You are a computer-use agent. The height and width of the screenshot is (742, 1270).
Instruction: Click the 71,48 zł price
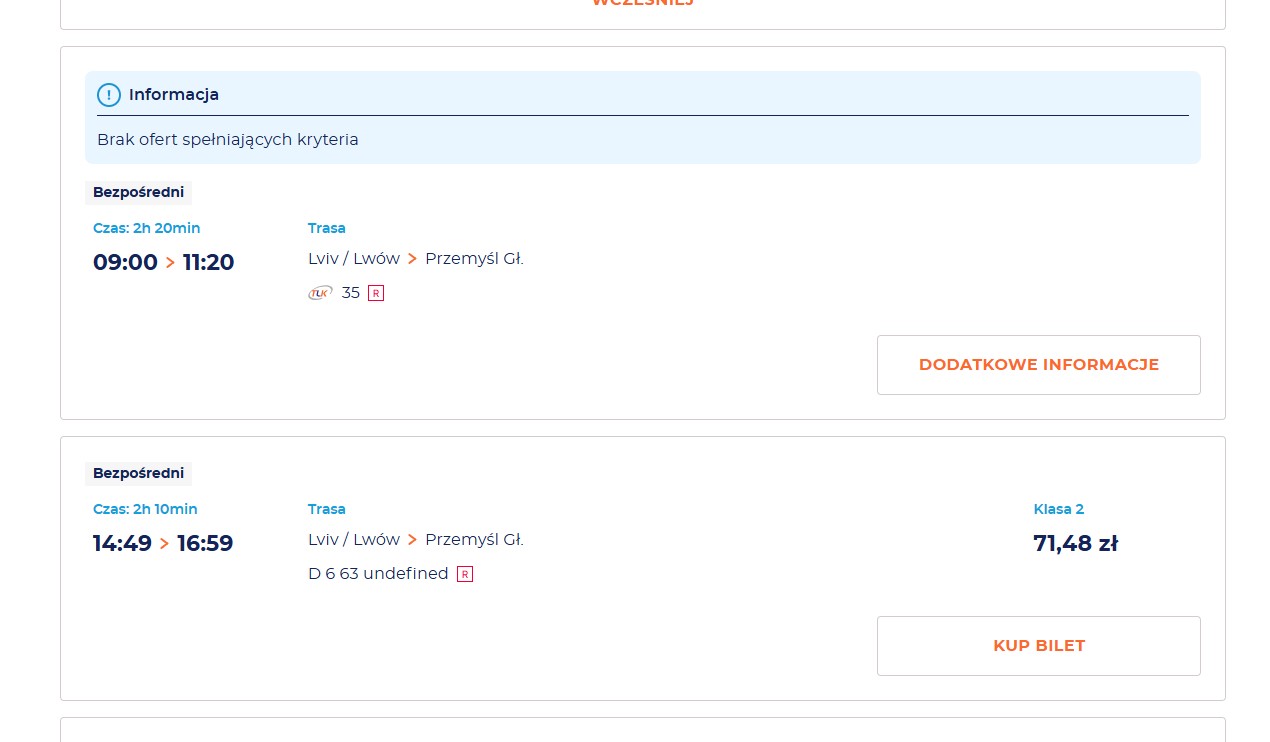point(1075,543)
